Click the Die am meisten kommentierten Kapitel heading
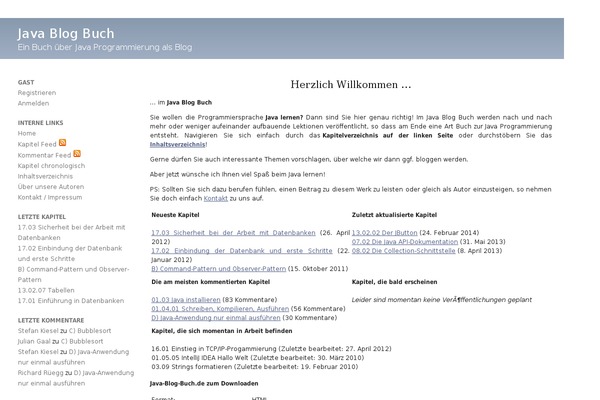The image size is (600, 400). pyautogui.click(x=210, y=282)
